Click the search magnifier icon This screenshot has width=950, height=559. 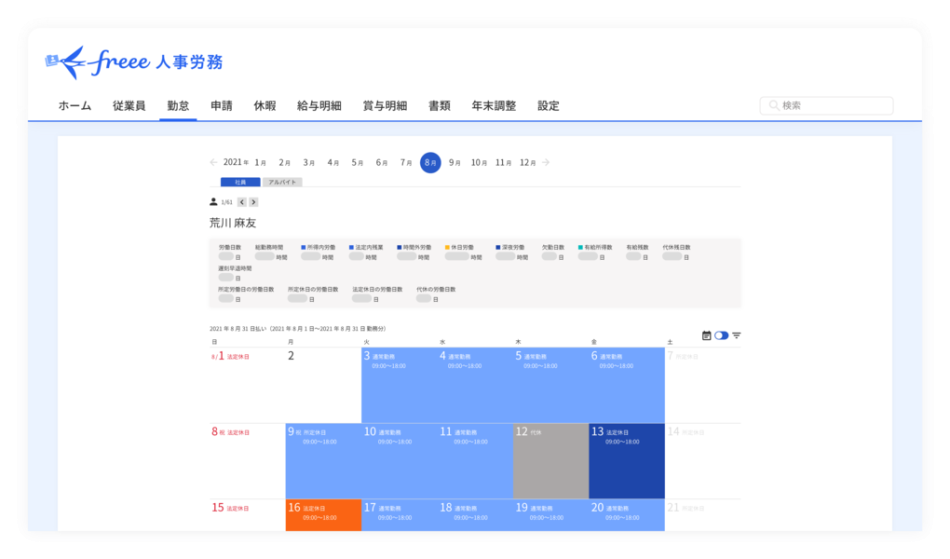(x=773, y=106)
